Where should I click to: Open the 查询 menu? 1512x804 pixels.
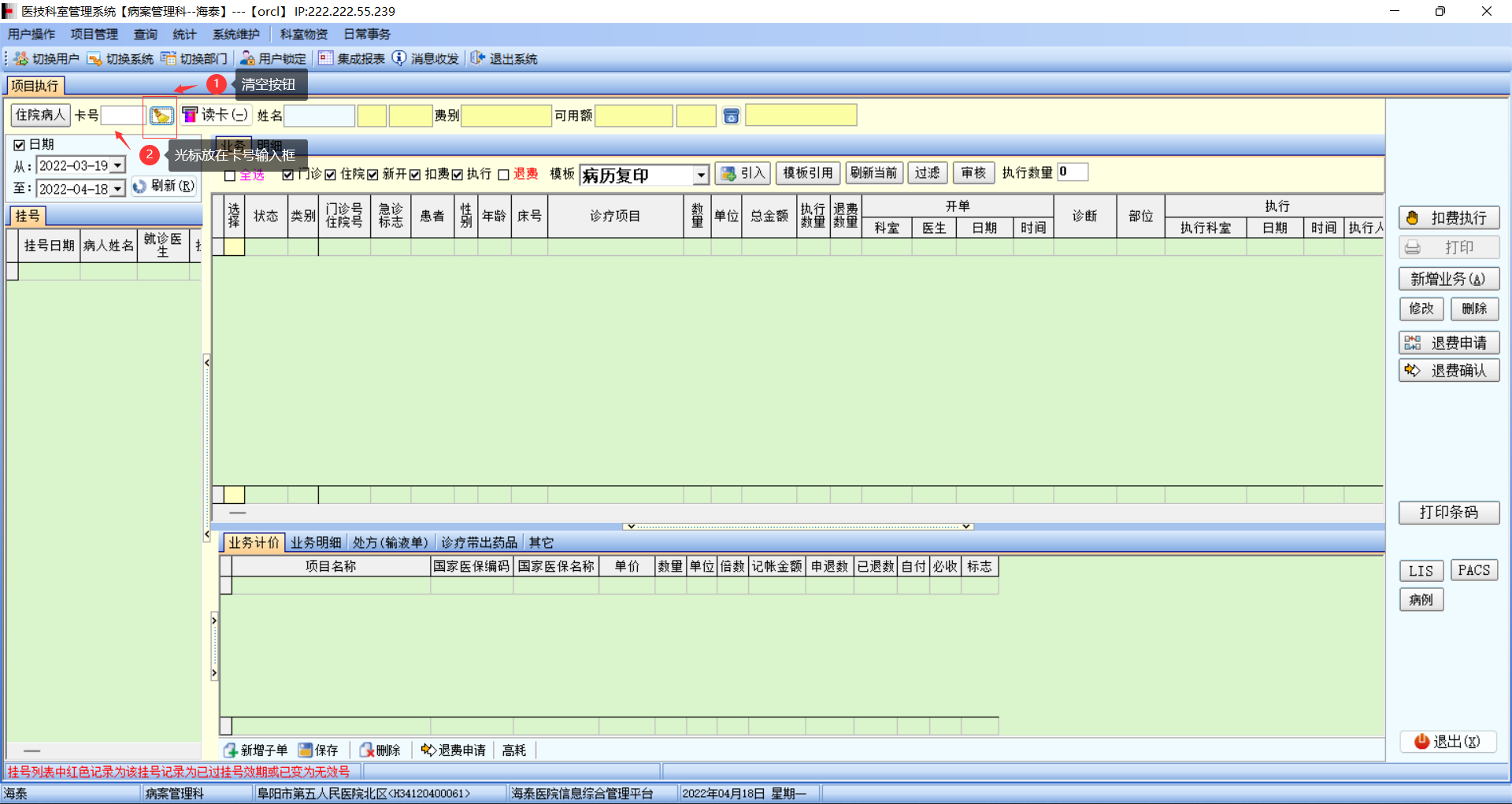pyautogui.click(x=146, y=35)
